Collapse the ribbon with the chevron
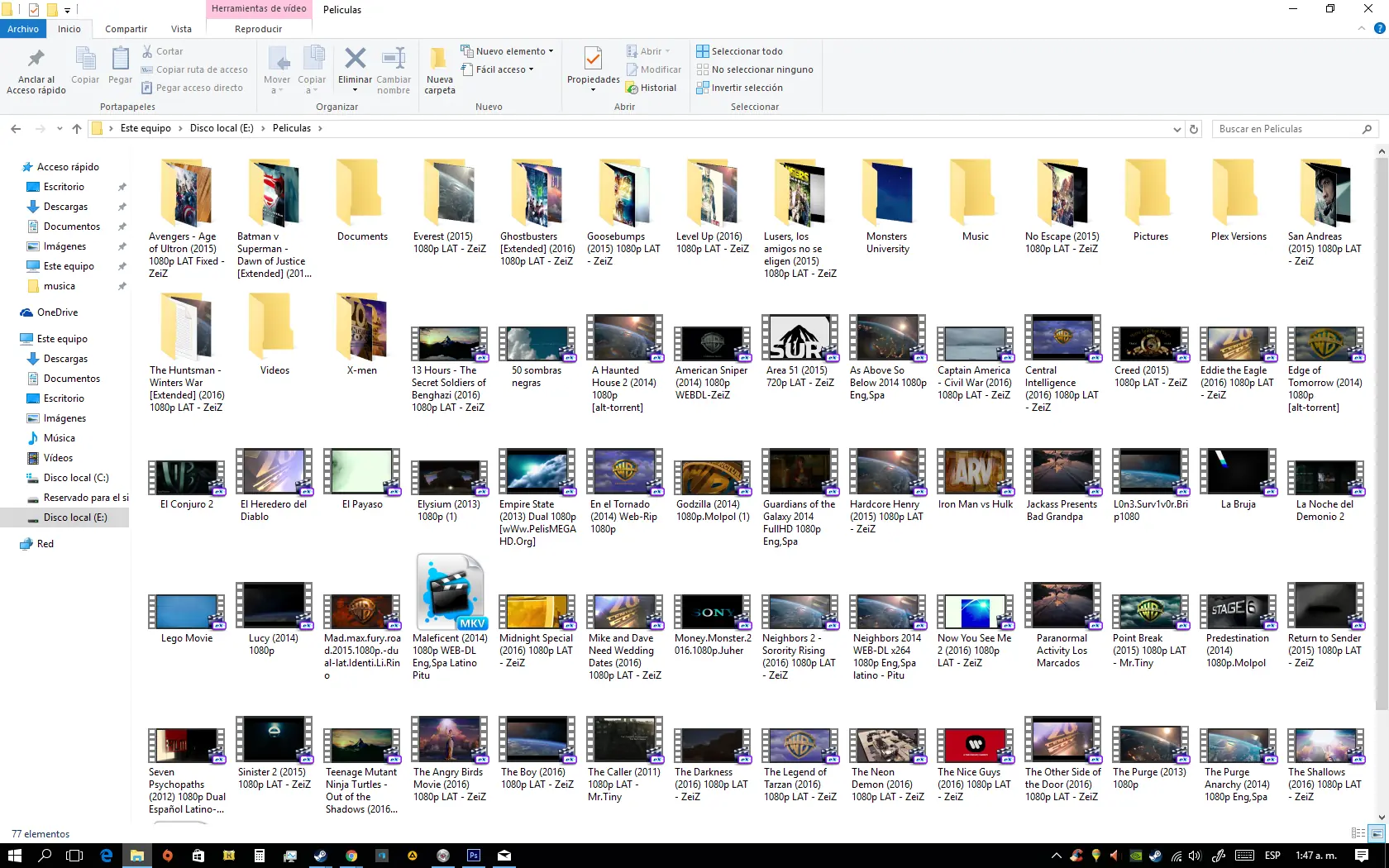 pyautogui.click(x=1361, y=28)
